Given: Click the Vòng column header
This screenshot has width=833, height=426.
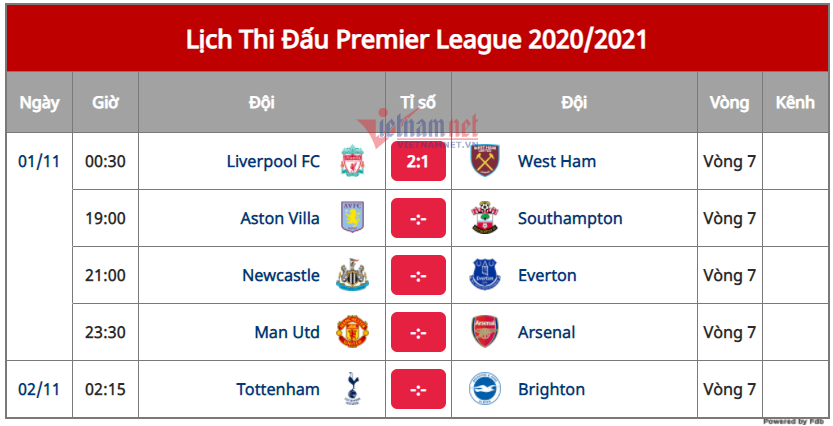Looking at the screenshot, I should click(x=729, y=102).
